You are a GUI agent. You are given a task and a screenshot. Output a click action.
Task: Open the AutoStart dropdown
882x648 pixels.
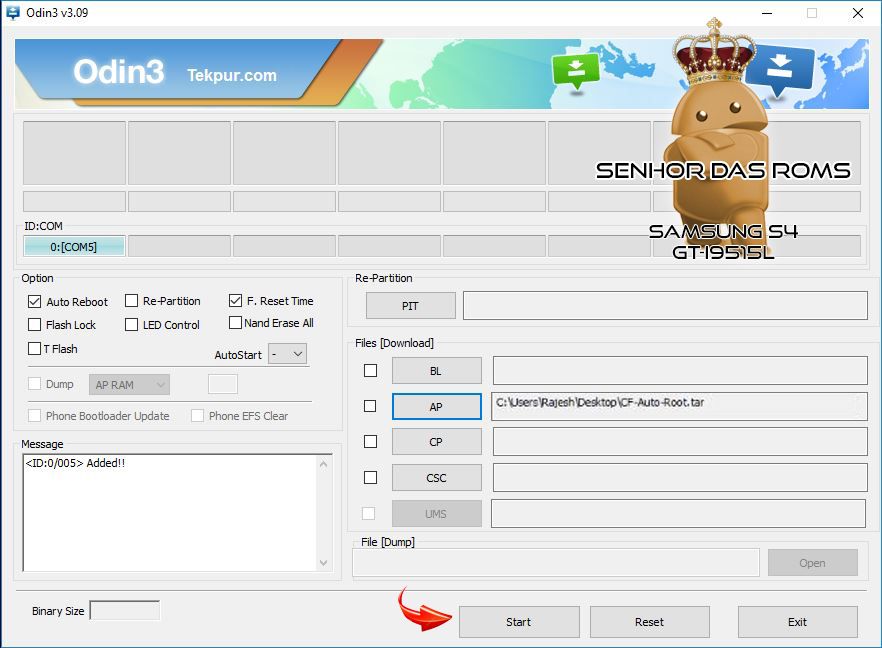[x=287, y=354]
